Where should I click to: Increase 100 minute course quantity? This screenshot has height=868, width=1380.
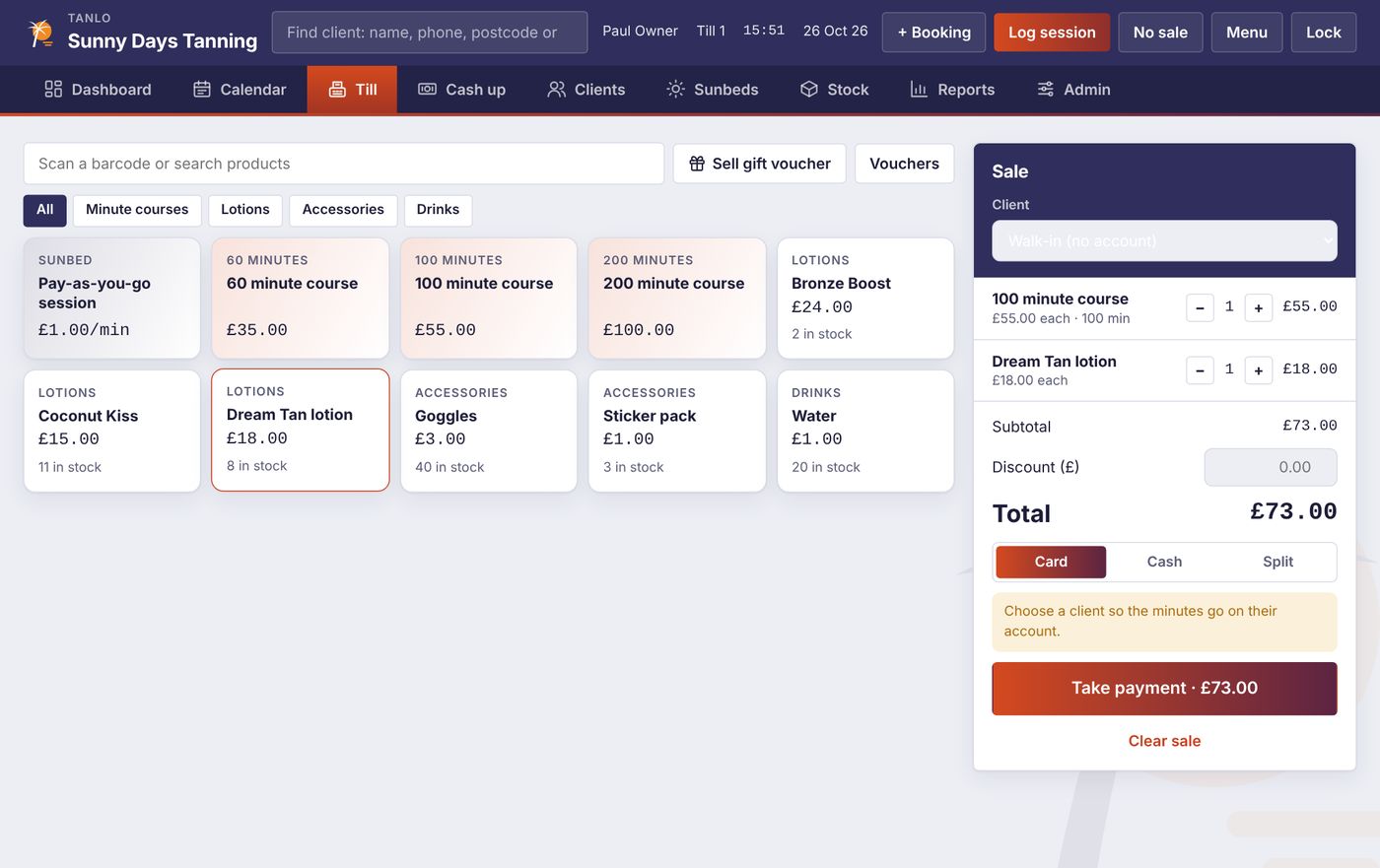click(1258, 307)
